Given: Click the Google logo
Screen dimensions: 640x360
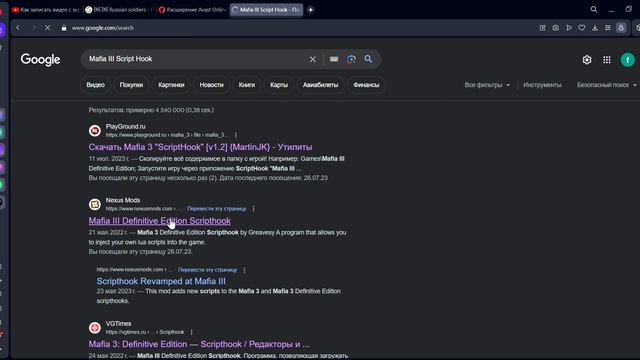Looking at the screenshot, I should [x=40, y=60].
